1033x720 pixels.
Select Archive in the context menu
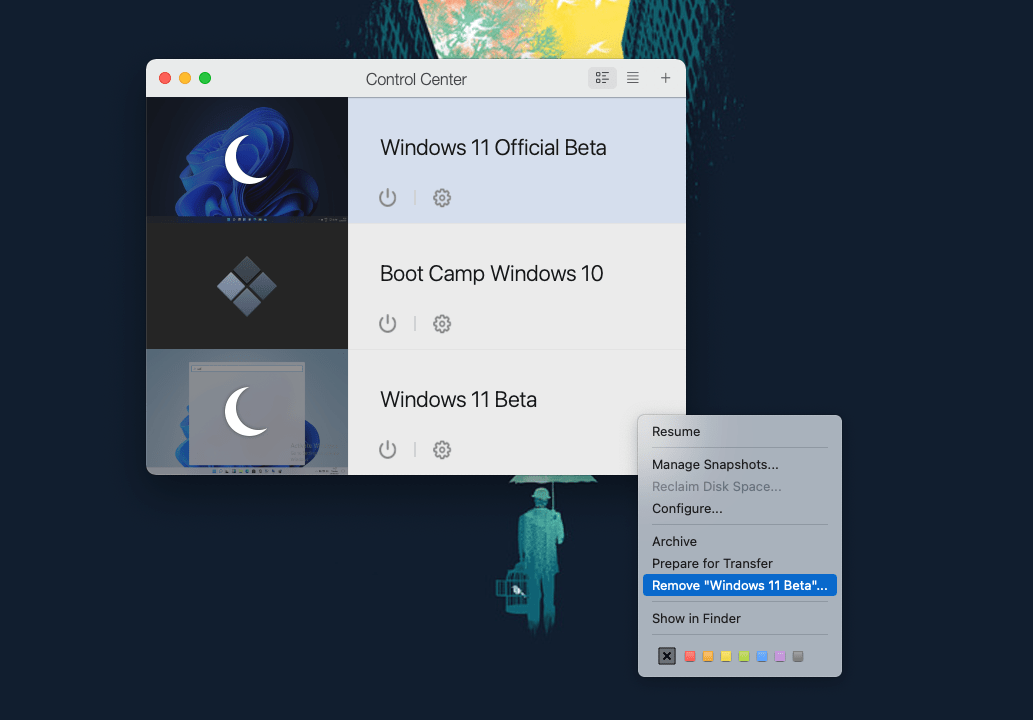[x=740, y=541]
